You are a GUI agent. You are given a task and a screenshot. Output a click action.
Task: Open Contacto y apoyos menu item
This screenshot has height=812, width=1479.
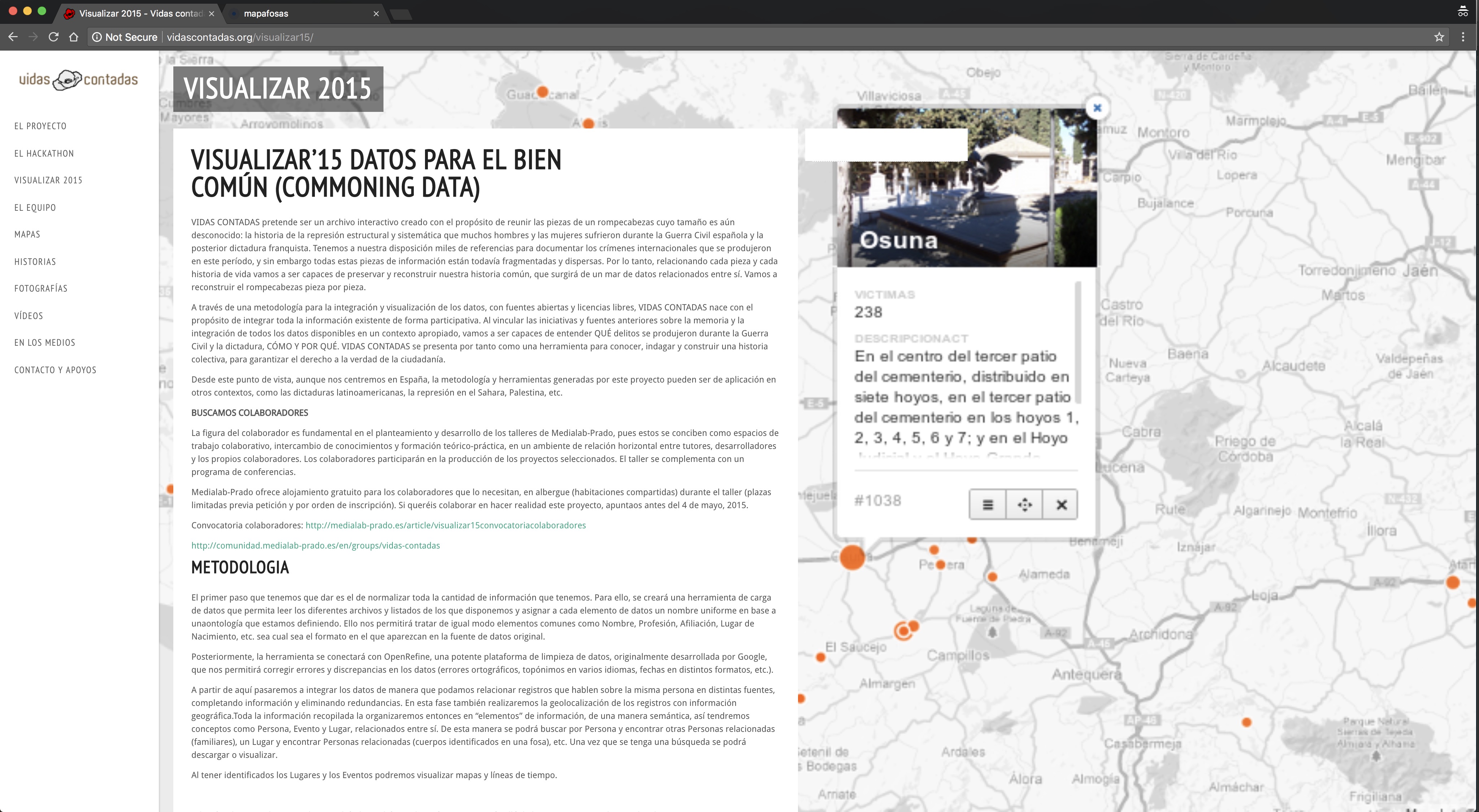(55, 370)
